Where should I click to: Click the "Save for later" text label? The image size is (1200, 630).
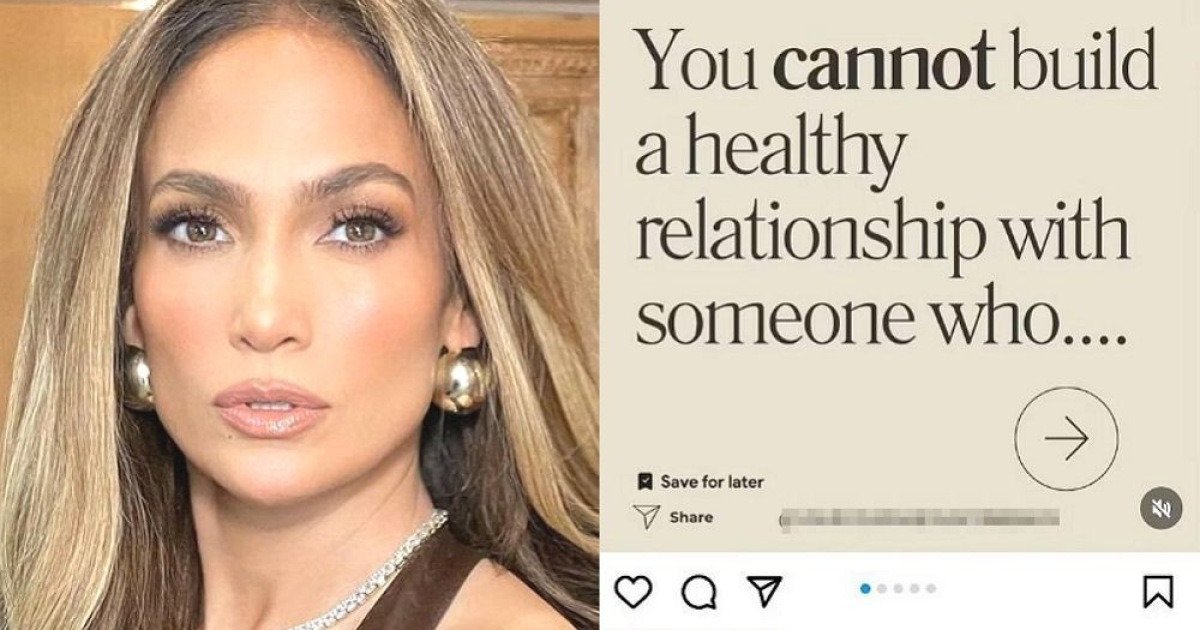tap(712, 482)
